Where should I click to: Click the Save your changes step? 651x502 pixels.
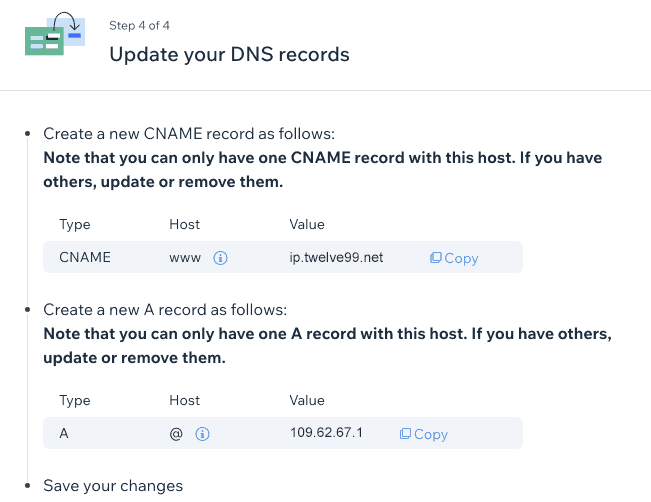113,486
